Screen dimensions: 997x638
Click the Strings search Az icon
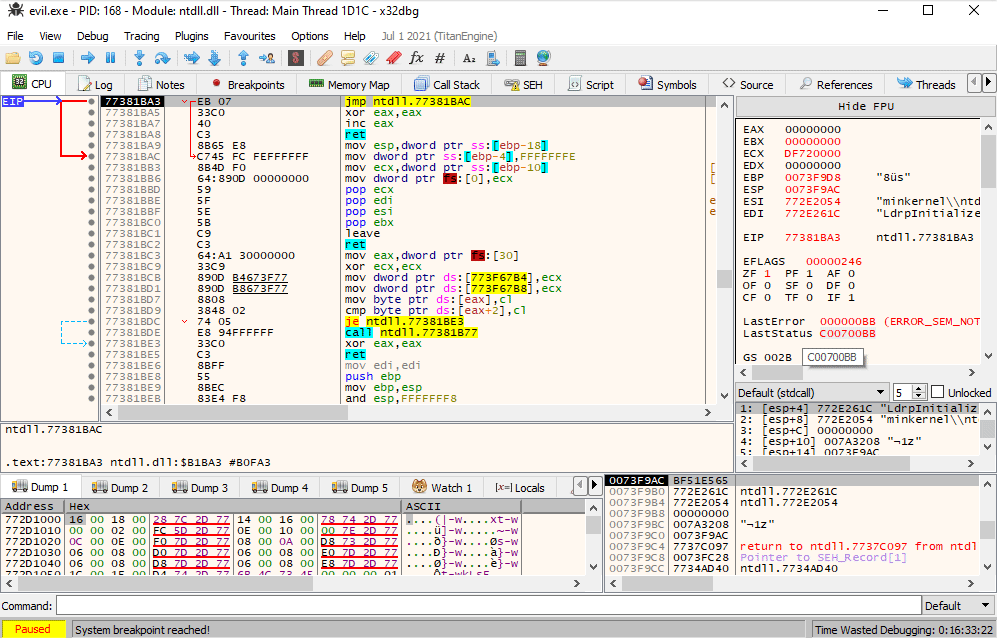(469, 59)
